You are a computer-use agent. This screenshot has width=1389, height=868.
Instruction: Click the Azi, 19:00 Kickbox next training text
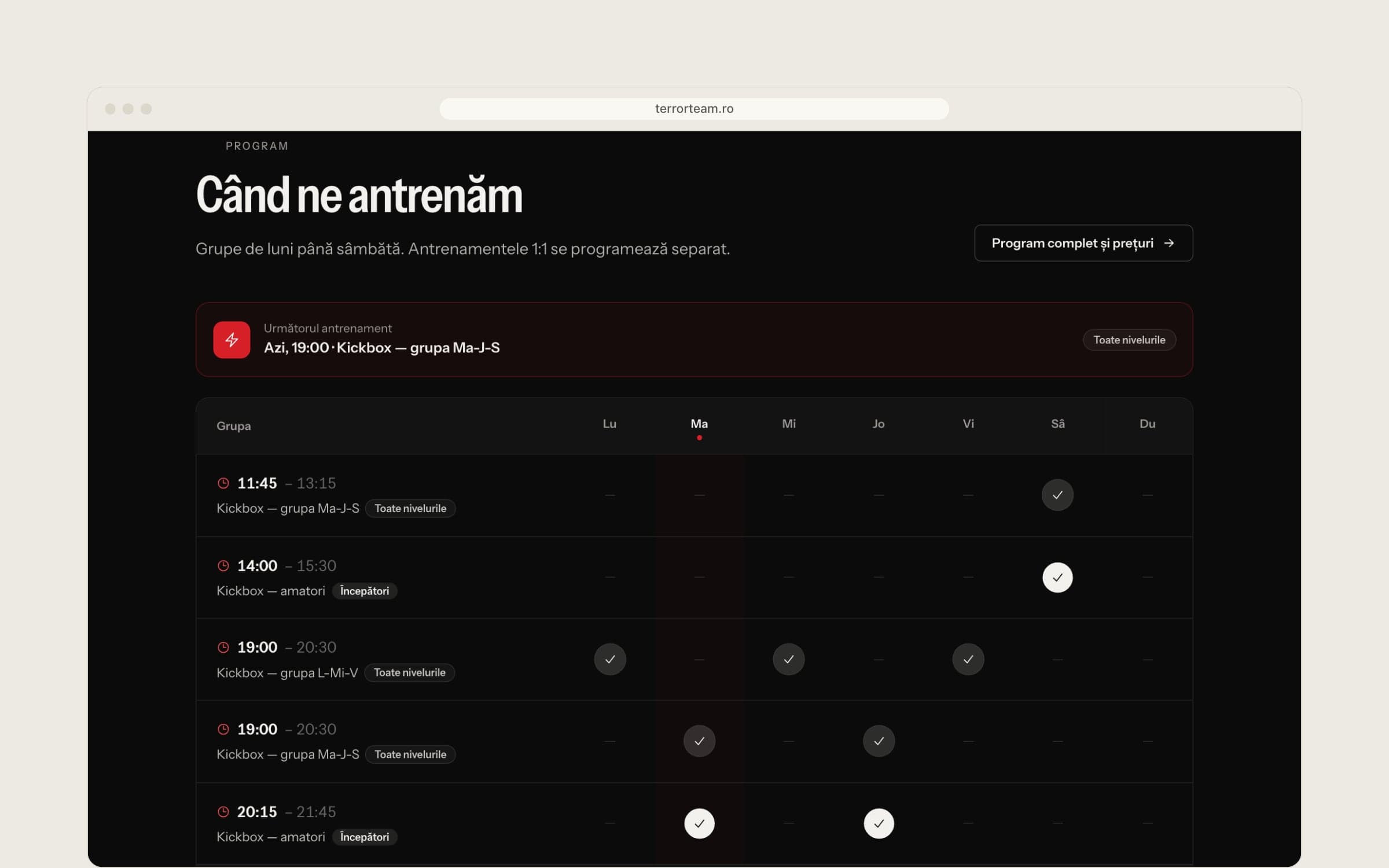[382, 348]
